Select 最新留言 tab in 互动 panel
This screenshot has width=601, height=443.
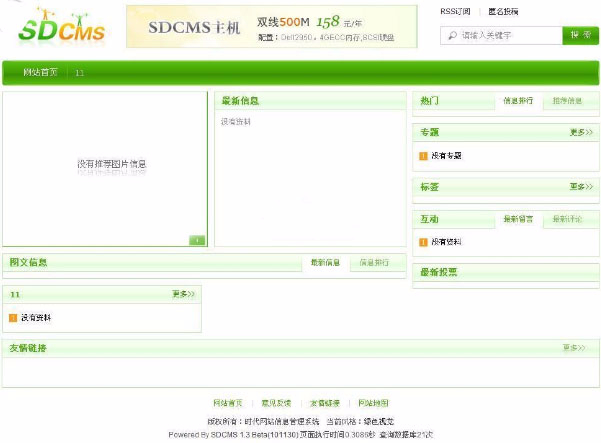[x=518, y=219]
